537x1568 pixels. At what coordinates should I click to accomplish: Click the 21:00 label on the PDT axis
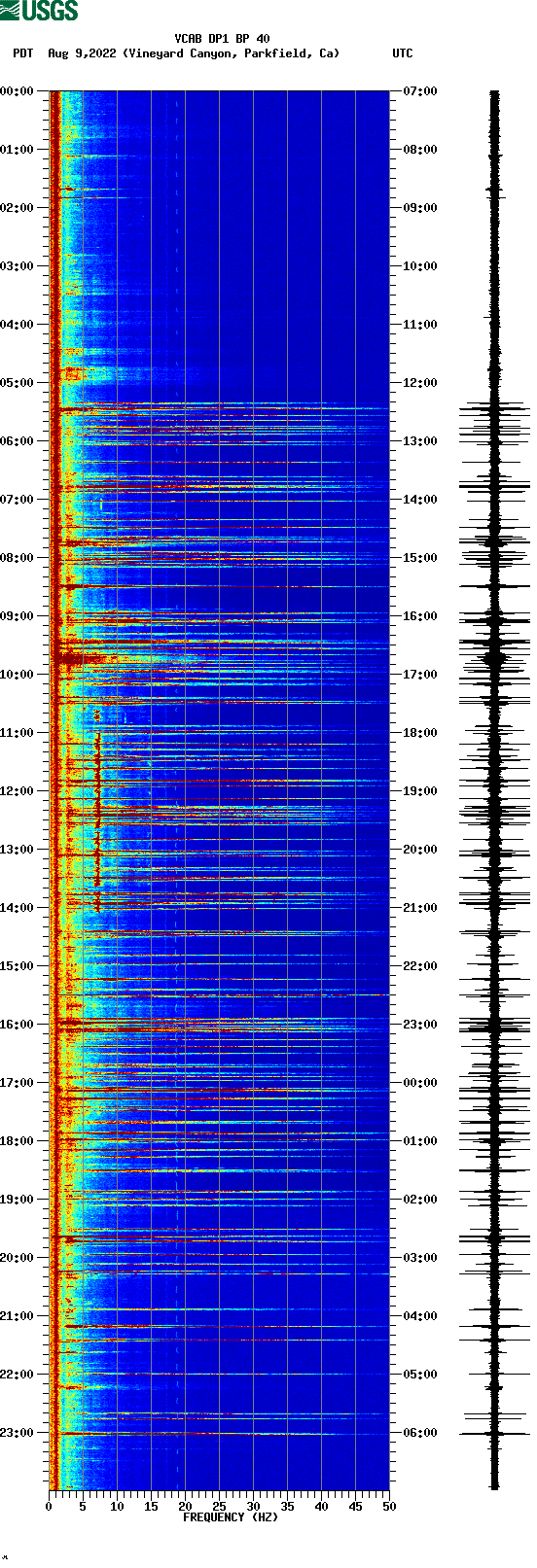coord(18,1316)
